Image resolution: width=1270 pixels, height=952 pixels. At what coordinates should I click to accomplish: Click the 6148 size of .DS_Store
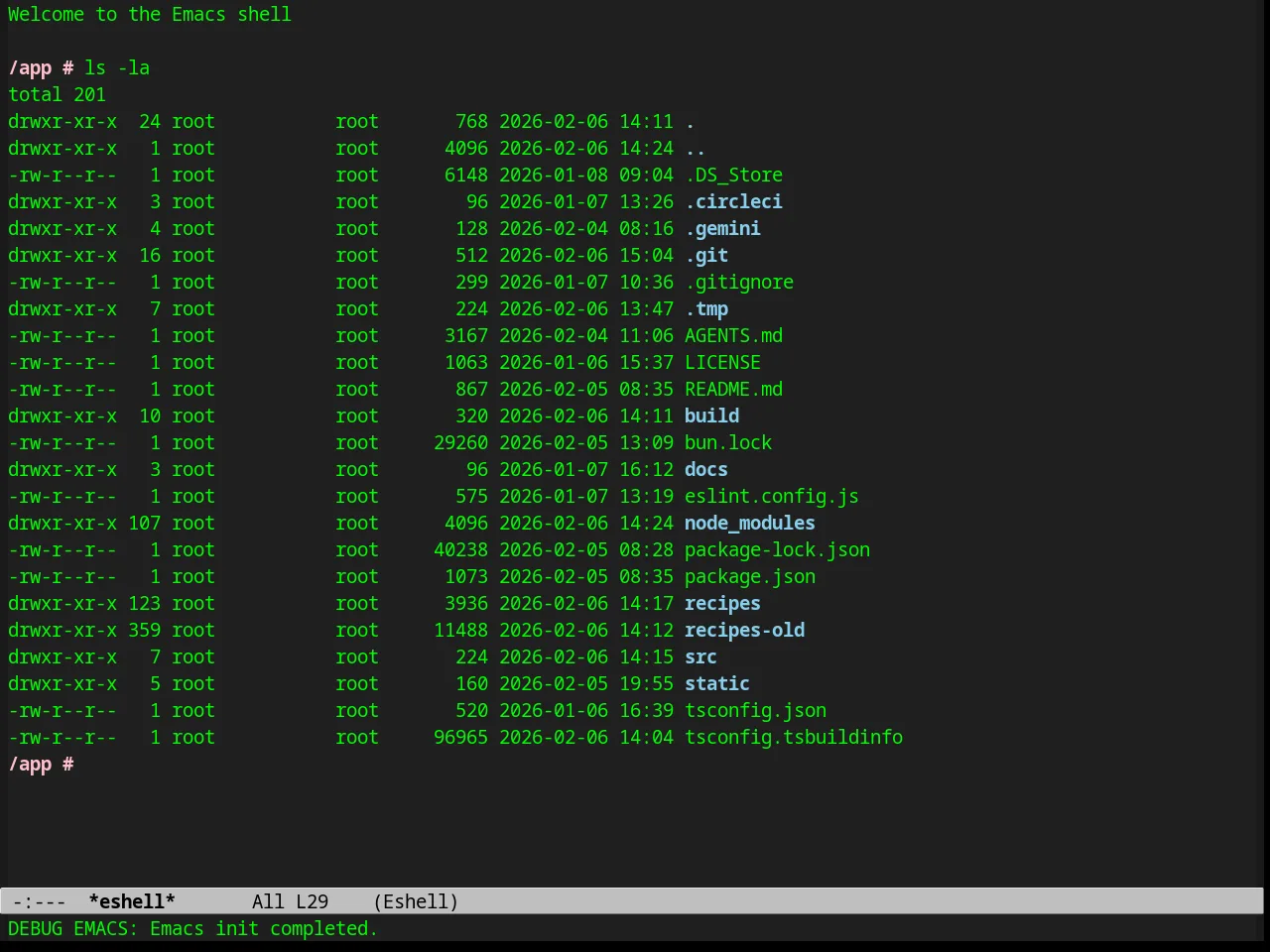(x=466, y=176)
